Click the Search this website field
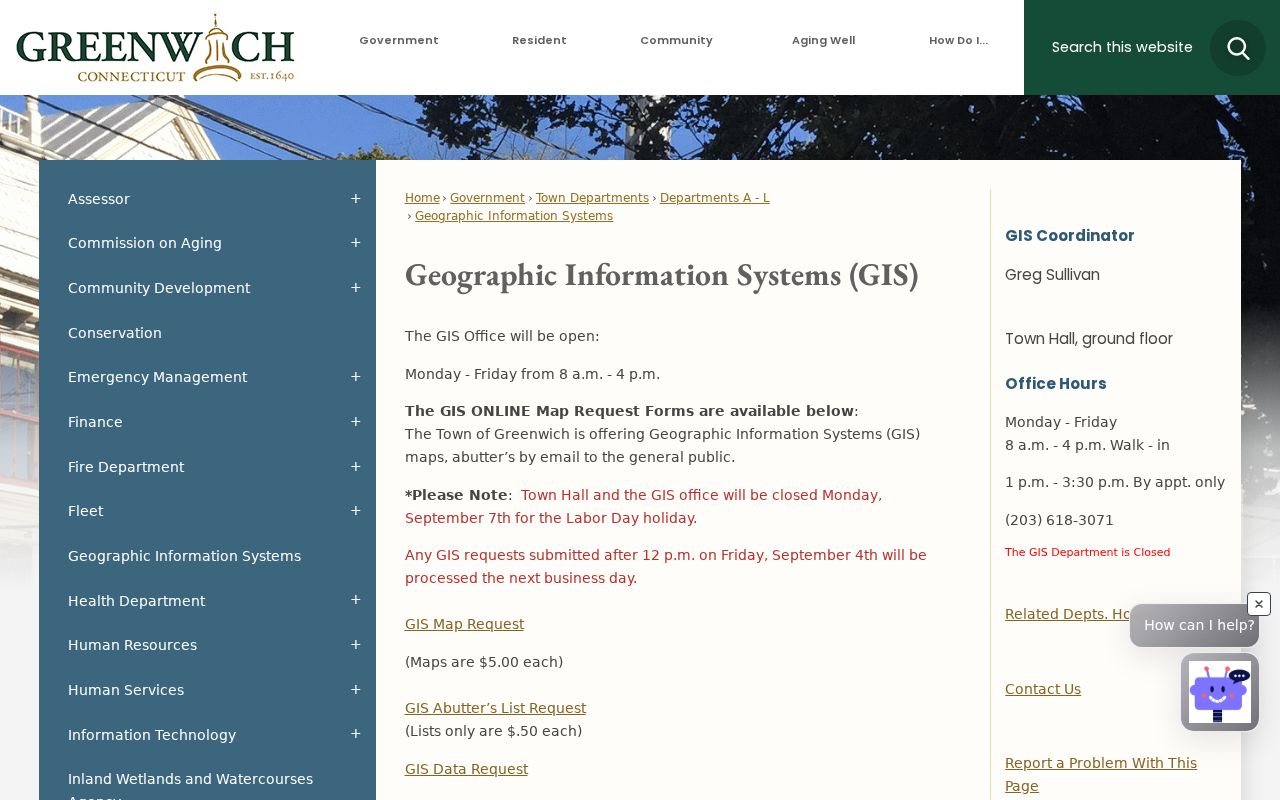The width and height of the screenshot is (1280, 800). click(1122, 47)
